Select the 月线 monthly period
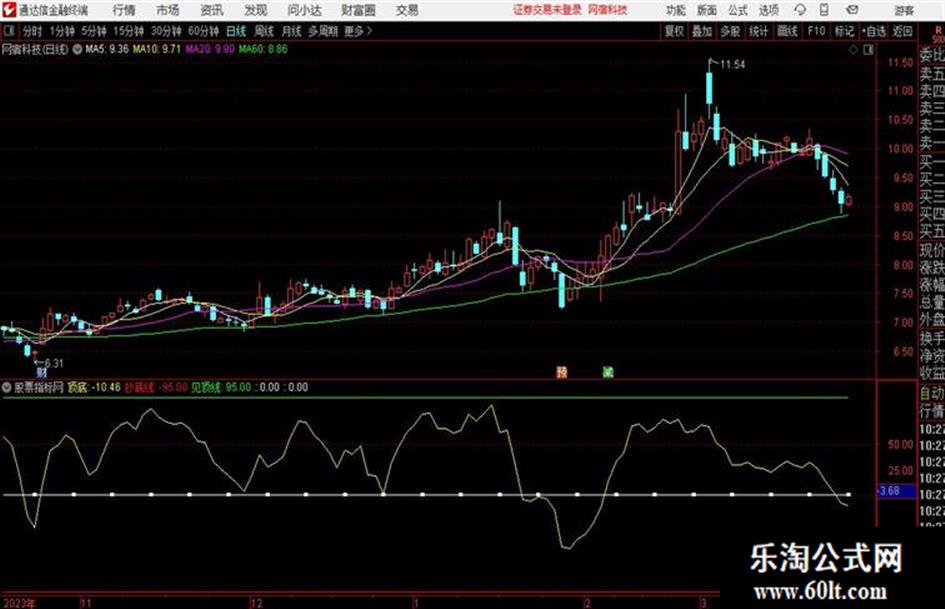945x609 pixels. 292,31
